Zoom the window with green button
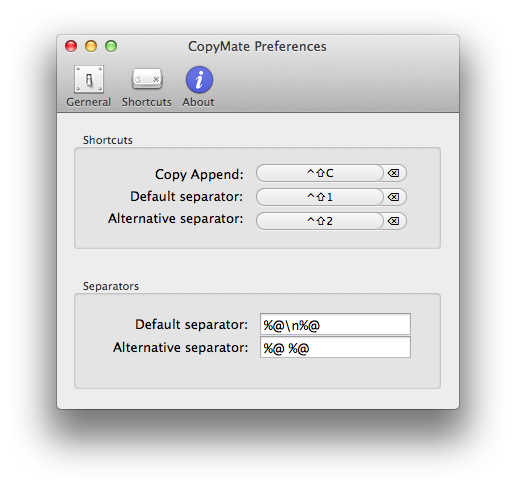516x488 pixels. 111,46
